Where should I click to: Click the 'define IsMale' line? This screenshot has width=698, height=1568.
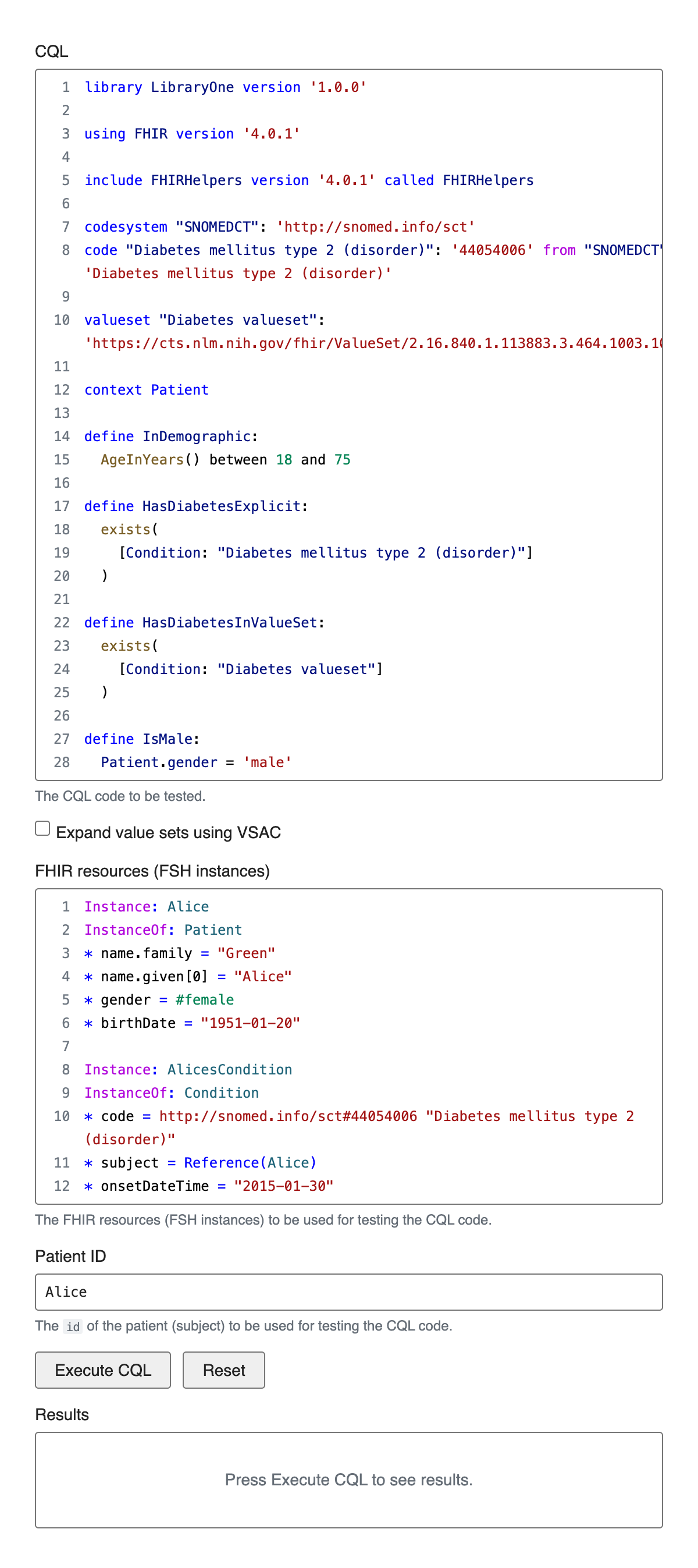pyautogui.click(x=141, y=739)
